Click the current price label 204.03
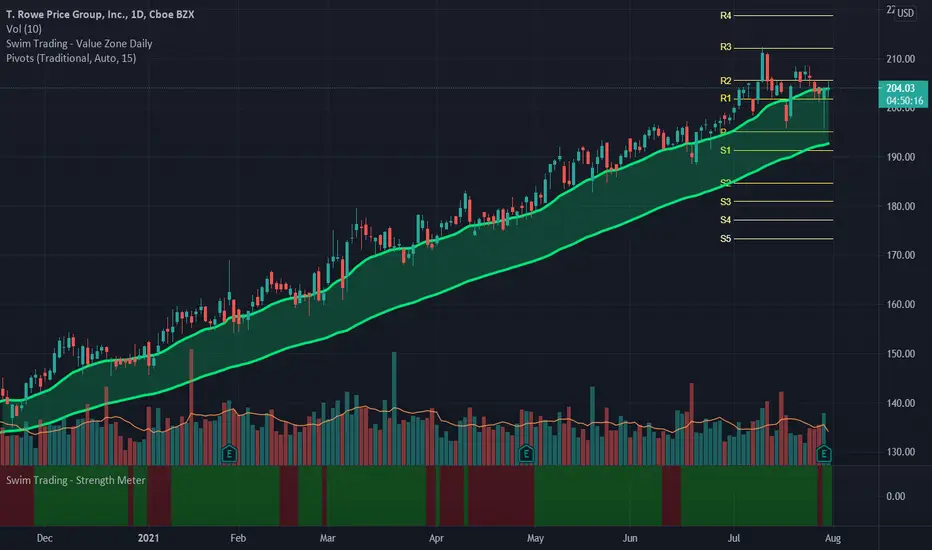Screen dimensions: 932x550 click(x=900, y=88)
